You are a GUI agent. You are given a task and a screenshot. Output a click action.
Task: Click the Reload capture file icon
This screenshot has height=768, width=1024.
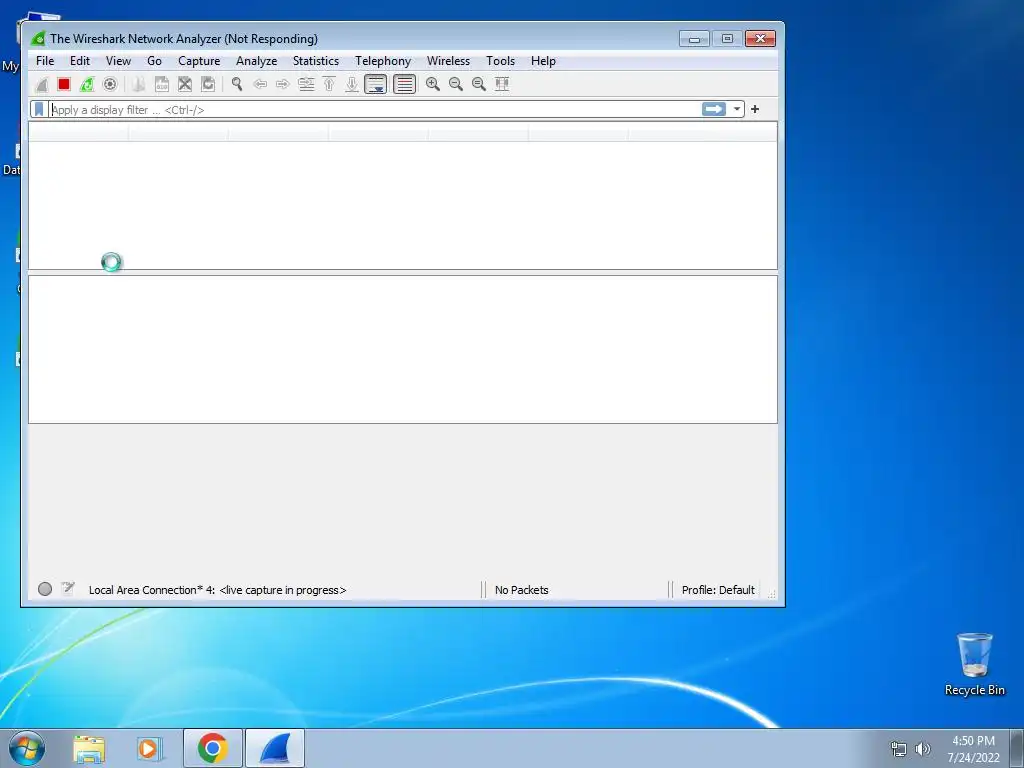208,84
